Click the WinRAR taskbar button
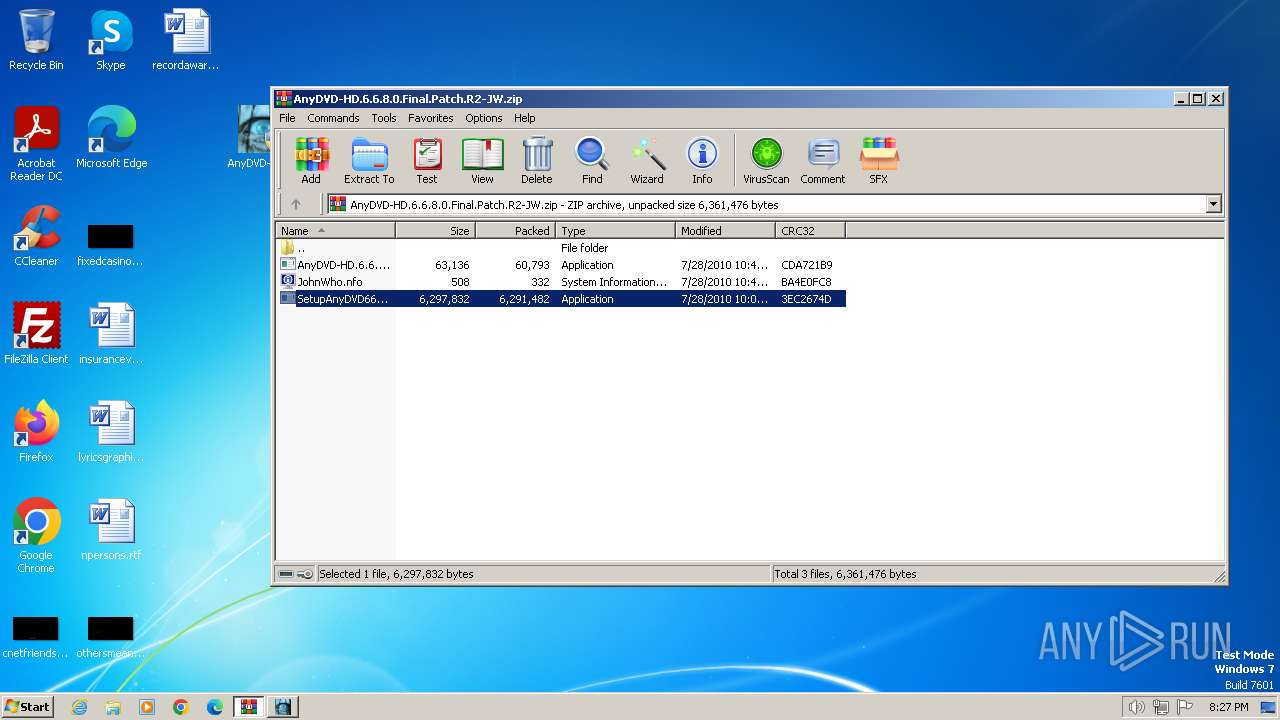This screenshot has width=1280, height=720. (249, 707)
